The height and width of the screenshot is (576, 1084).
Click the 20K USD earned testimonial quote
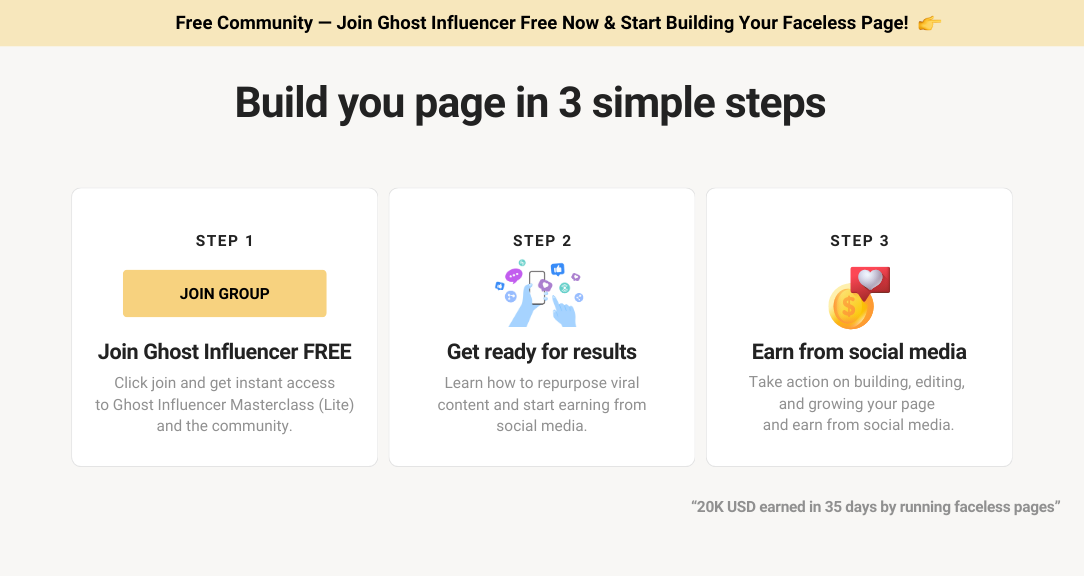(876, 507)
